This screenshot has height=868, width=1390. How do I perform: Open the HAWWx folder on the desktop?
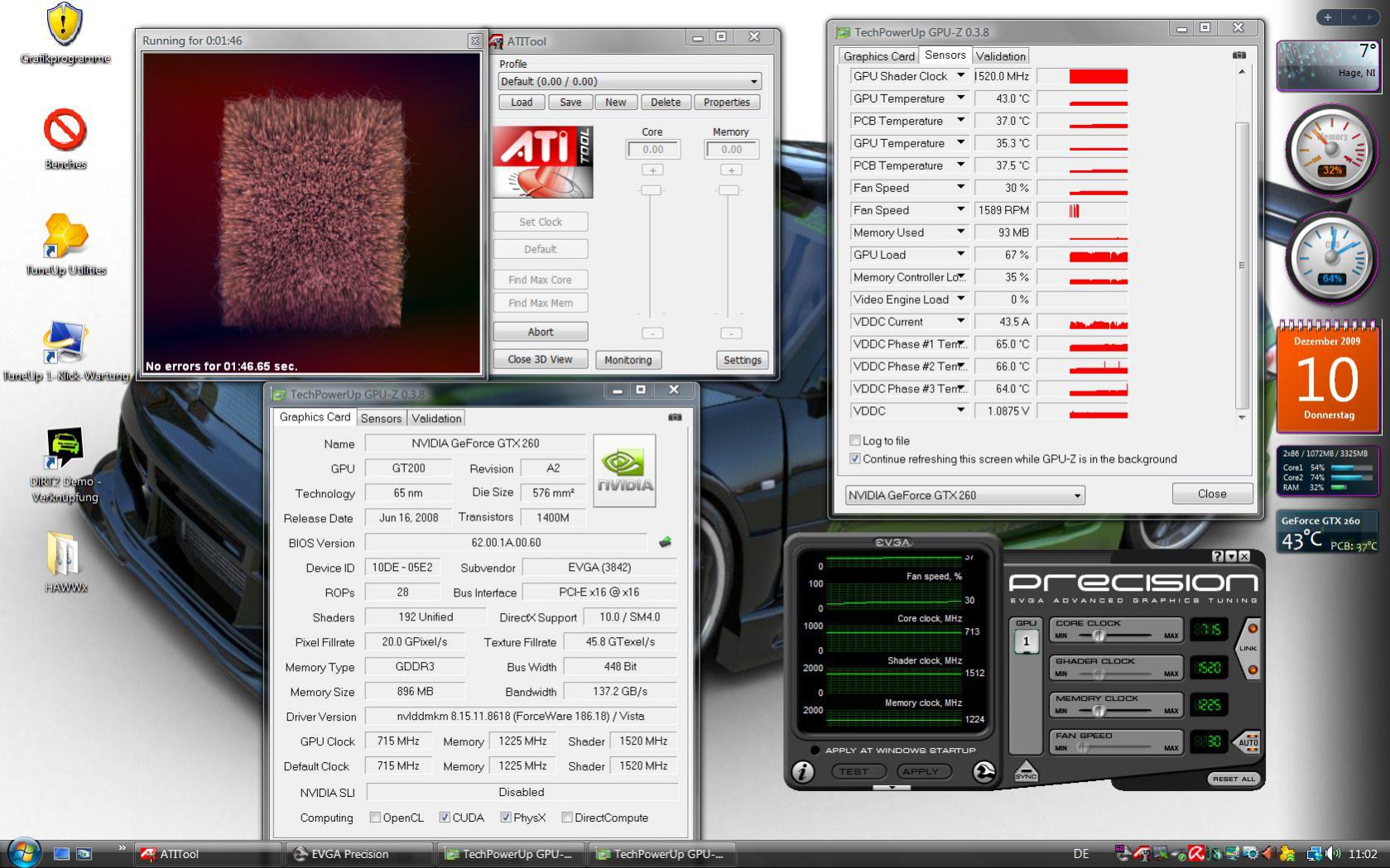(65, 563)
